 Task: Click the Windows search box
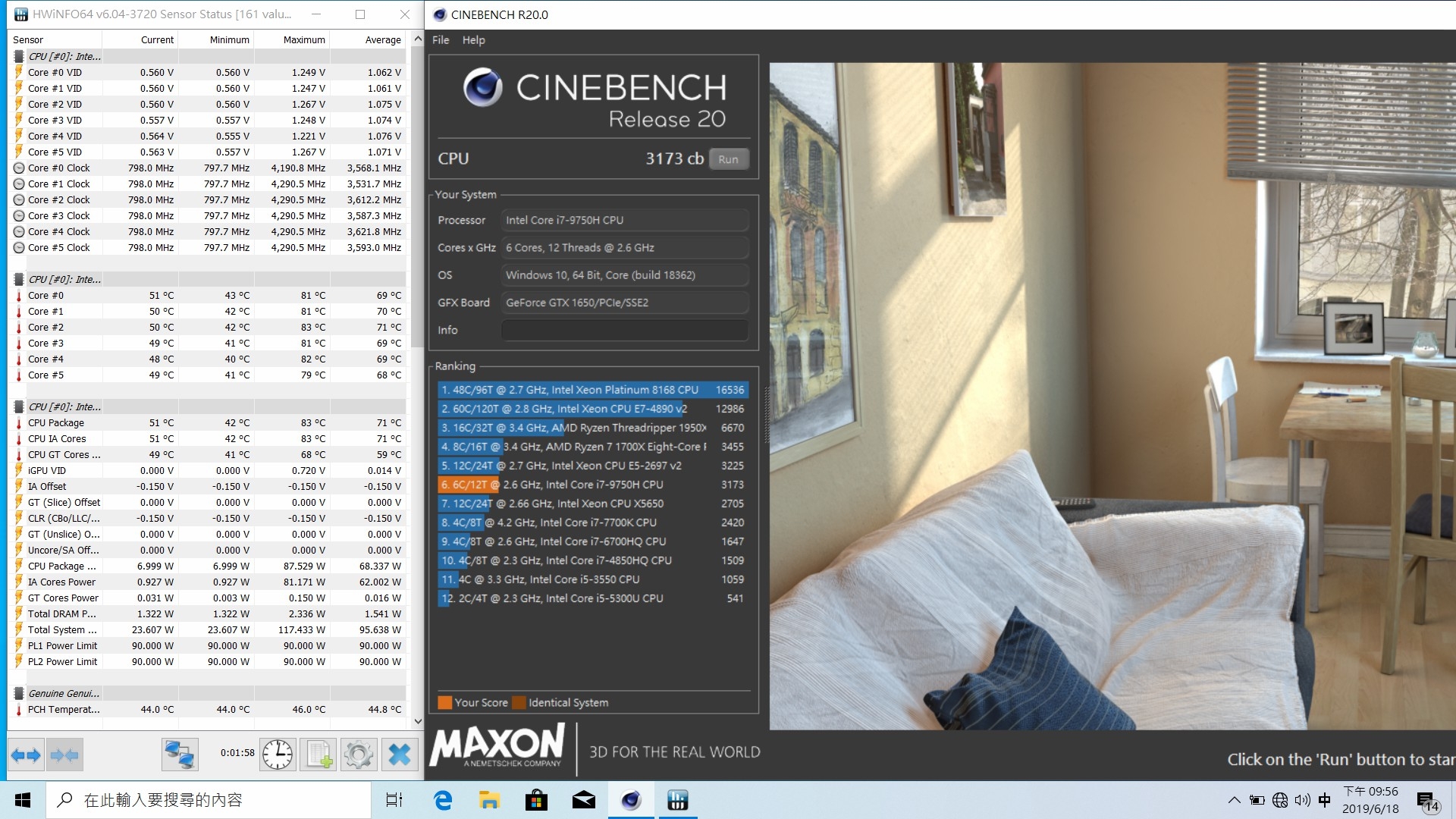point(209,800)
